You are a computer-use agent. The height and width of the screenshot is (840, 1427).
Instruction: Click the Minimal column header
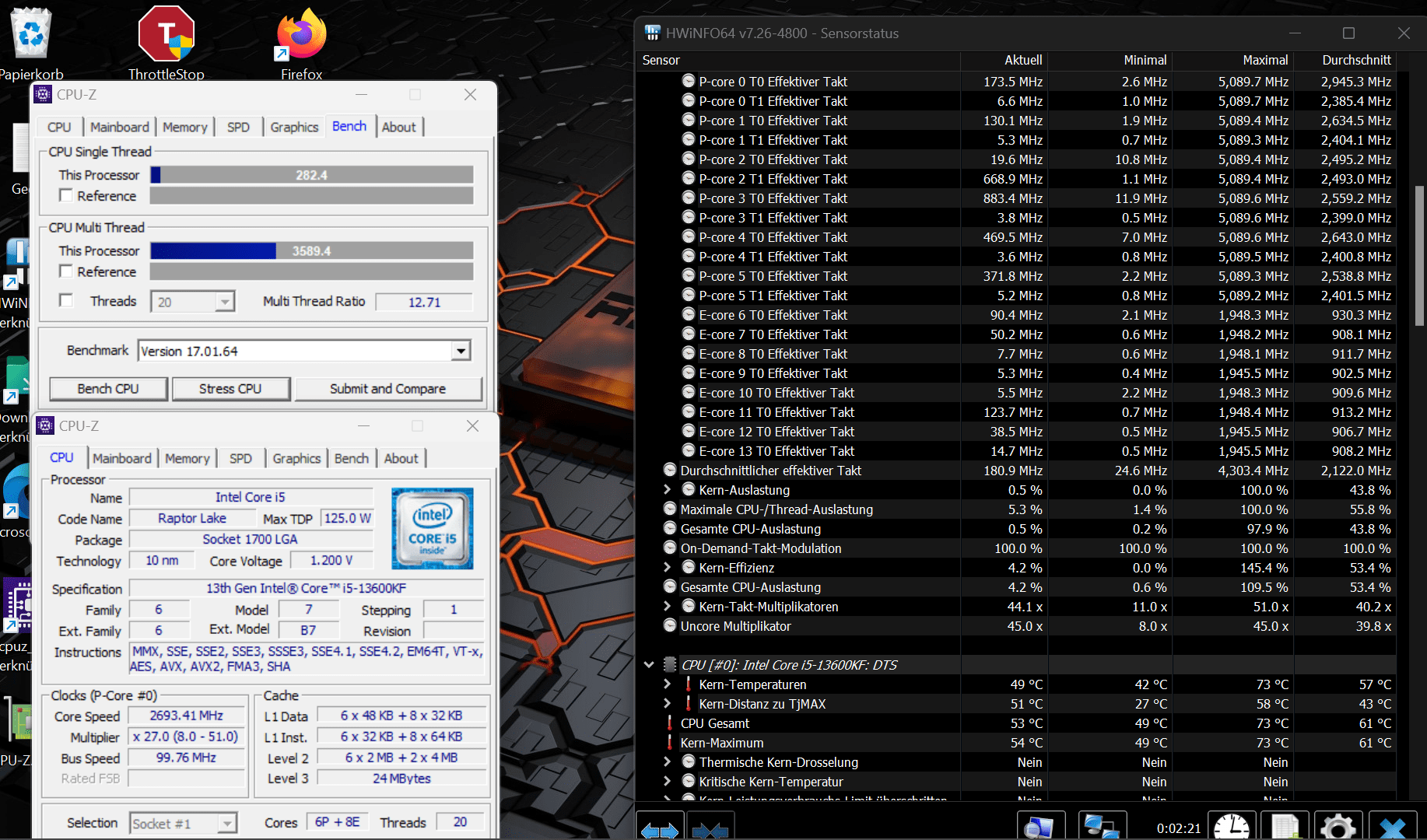[x=1110, y=60]
